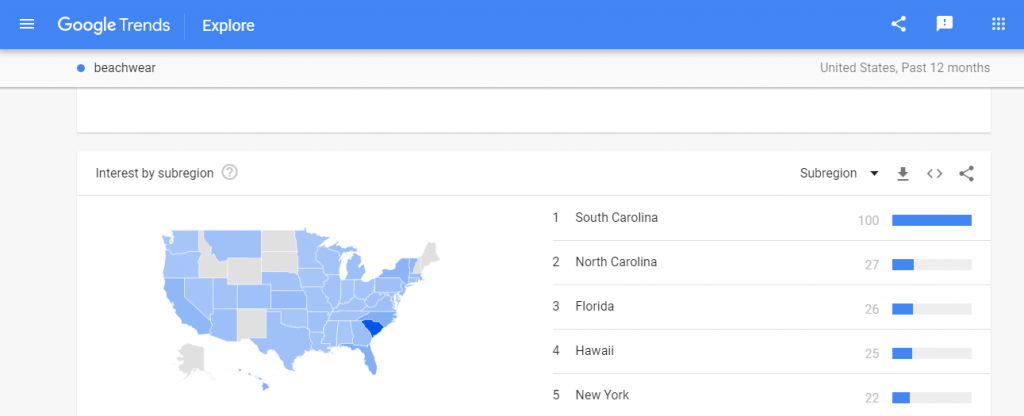
Task: Select South Carolina in the ranking list
Action: pyautogui.click(x=616, y=218)
